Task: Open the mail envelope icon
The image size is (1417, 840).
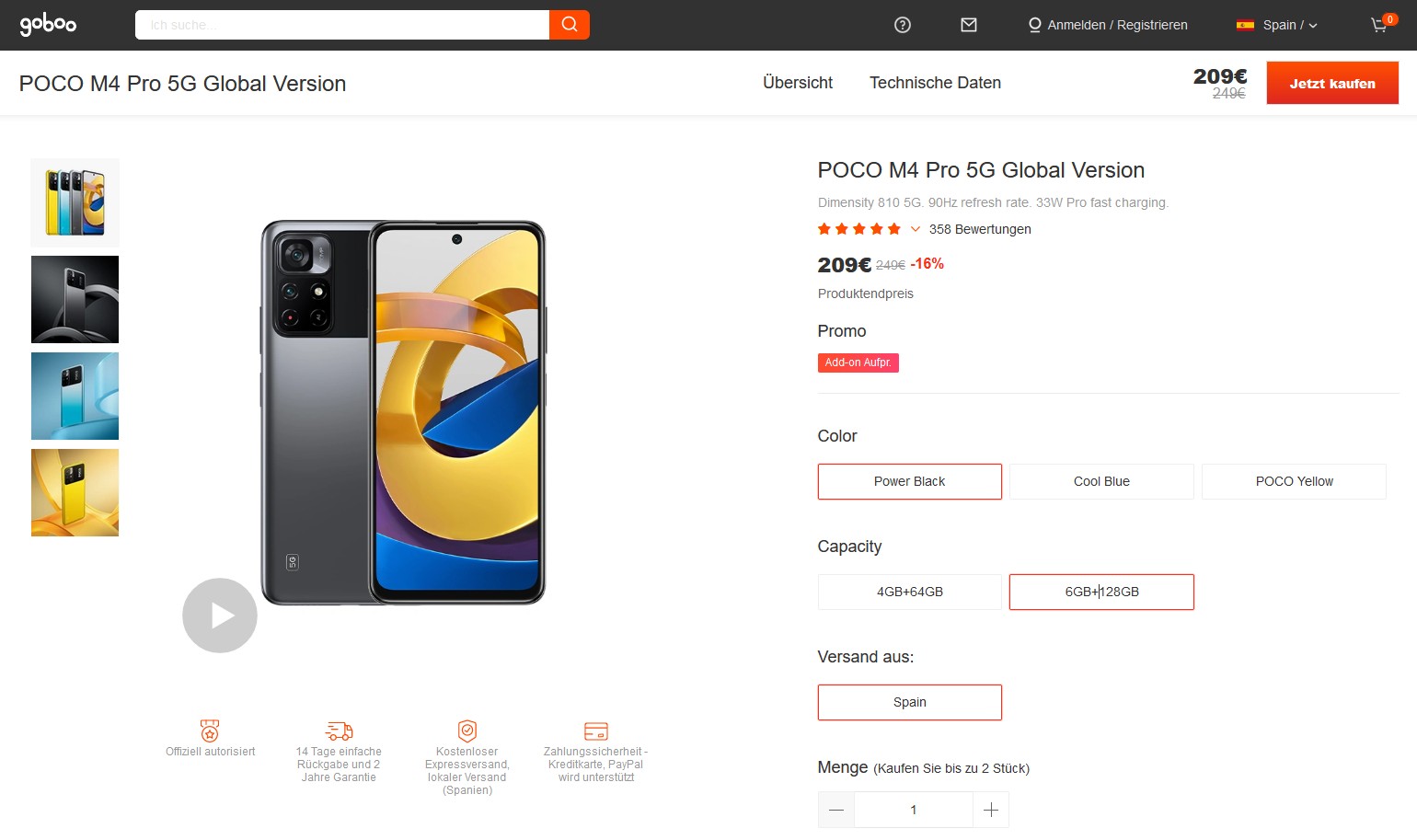Action: (969, 25)
